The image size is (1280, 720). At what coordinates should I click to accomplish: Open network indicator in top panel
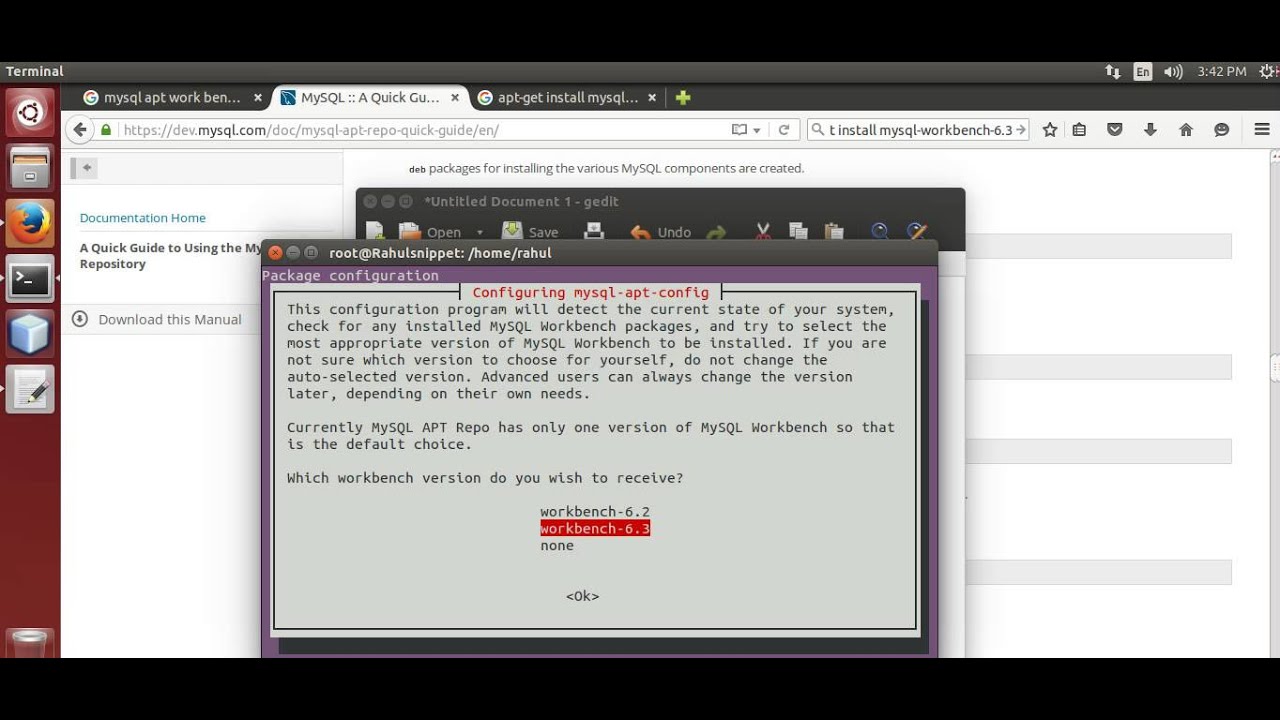[1113, 72]
